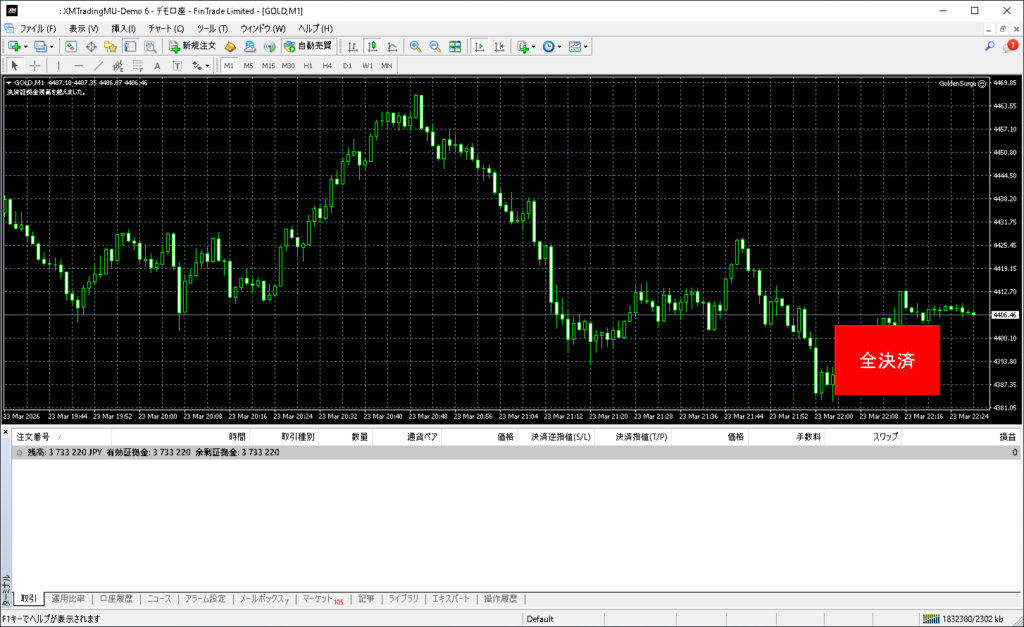Select the trendline drawing tool
1024x627 pixels.
coord(98,65)
